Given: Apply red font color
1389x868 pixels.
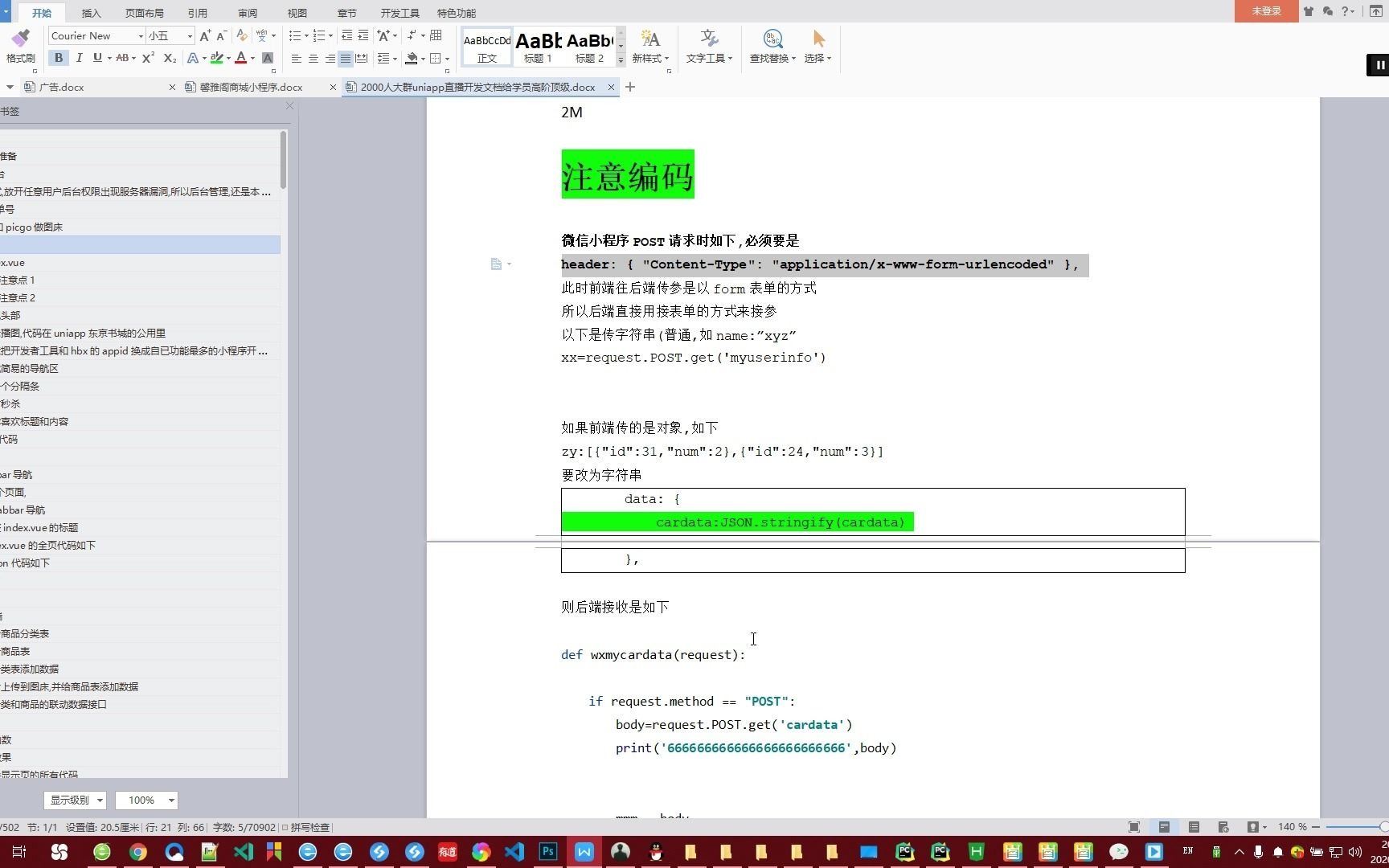Looking at the screenshot, I should 240,58.
